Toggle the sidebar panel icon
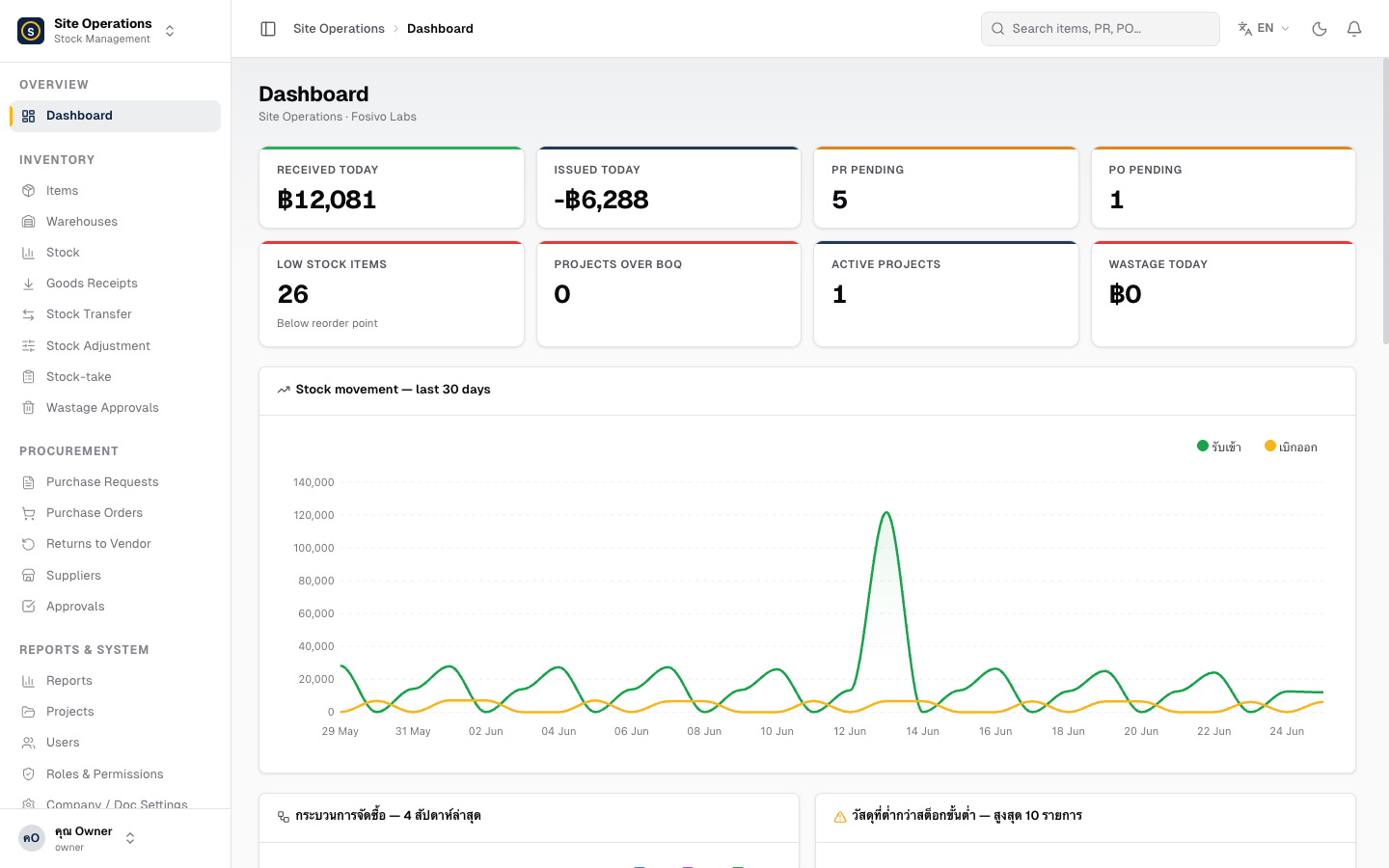 click(x=268, y=29)
